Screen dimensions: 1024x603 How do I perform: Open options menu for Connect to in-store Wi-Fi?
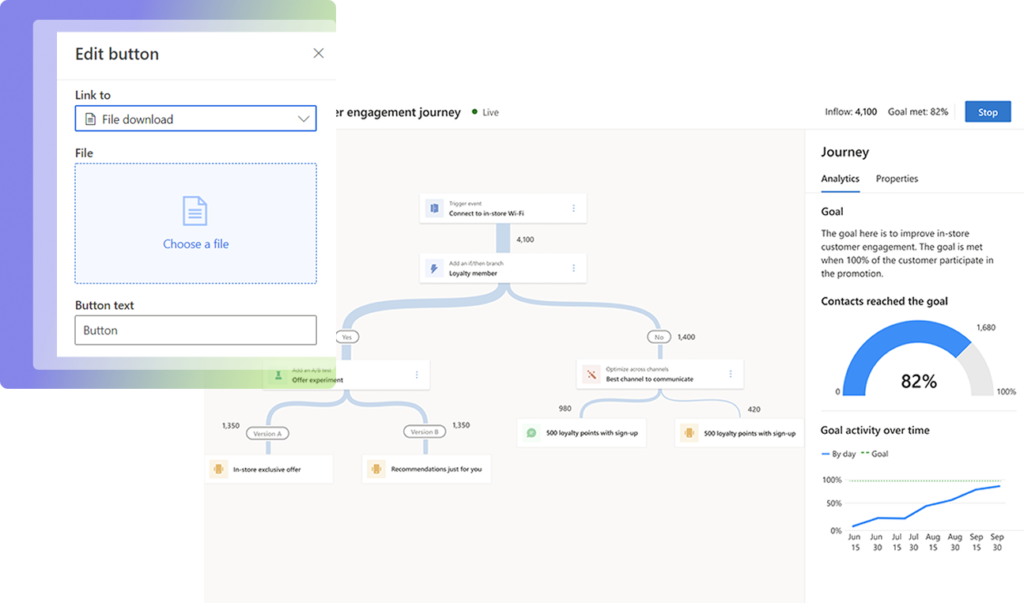[x=573, y=208]
